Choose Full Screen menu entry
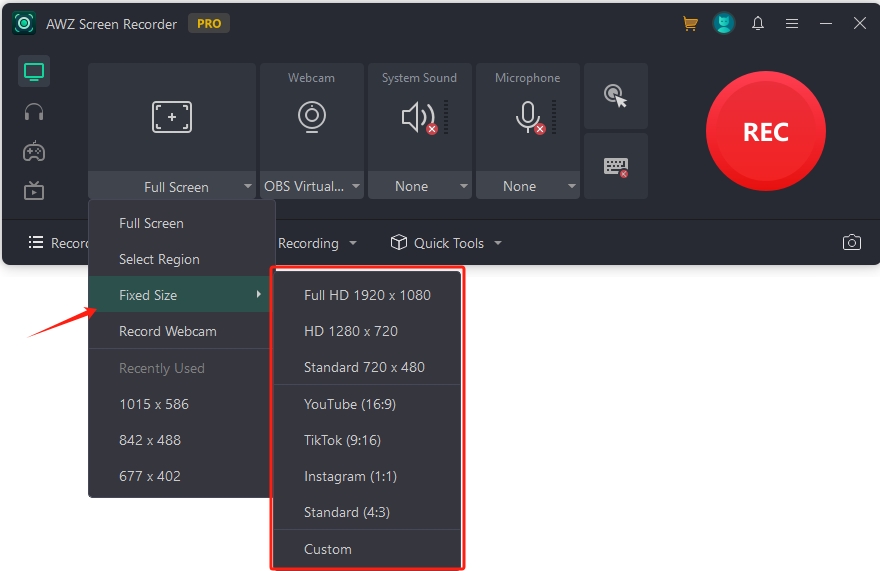Image resolution: width=880 pixels, height=571 pixels. coord(179,223)
